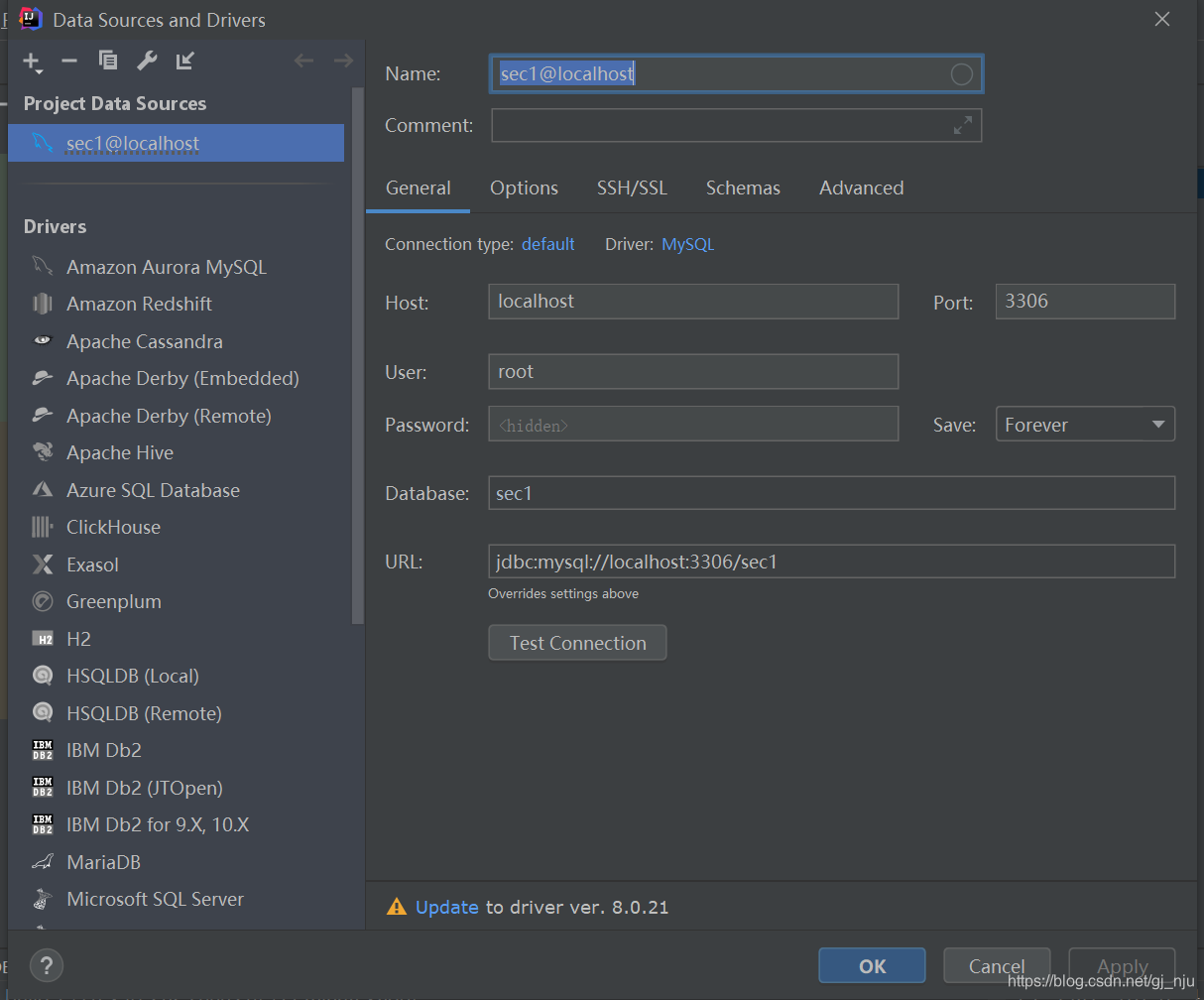This screenshot has height=1000, width=1204.
Task: Switch to the Options tab
Action: (524, 188)
